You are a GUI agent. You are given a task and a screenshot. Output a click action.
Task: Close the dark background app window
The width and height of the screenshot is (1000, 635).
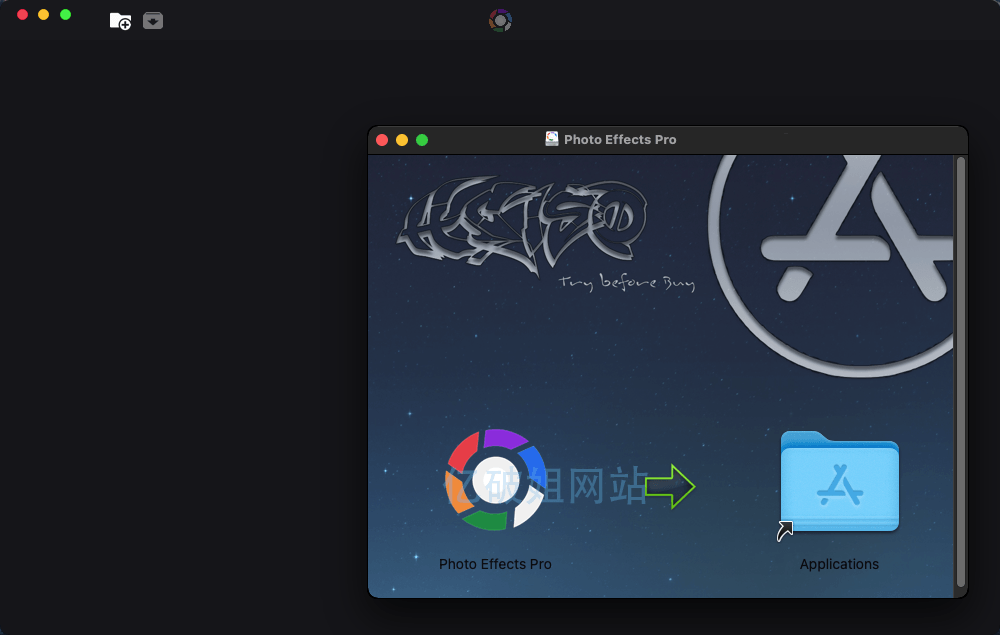[x=22, y=15]
